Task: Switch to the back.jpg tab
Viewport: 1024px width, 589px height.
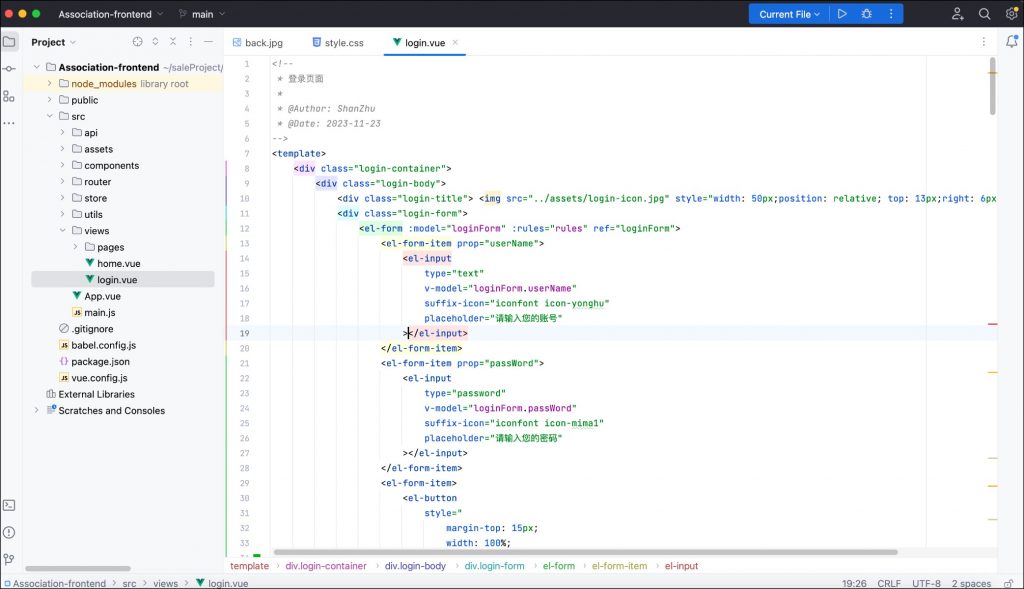Action: (x=263, y=43)
